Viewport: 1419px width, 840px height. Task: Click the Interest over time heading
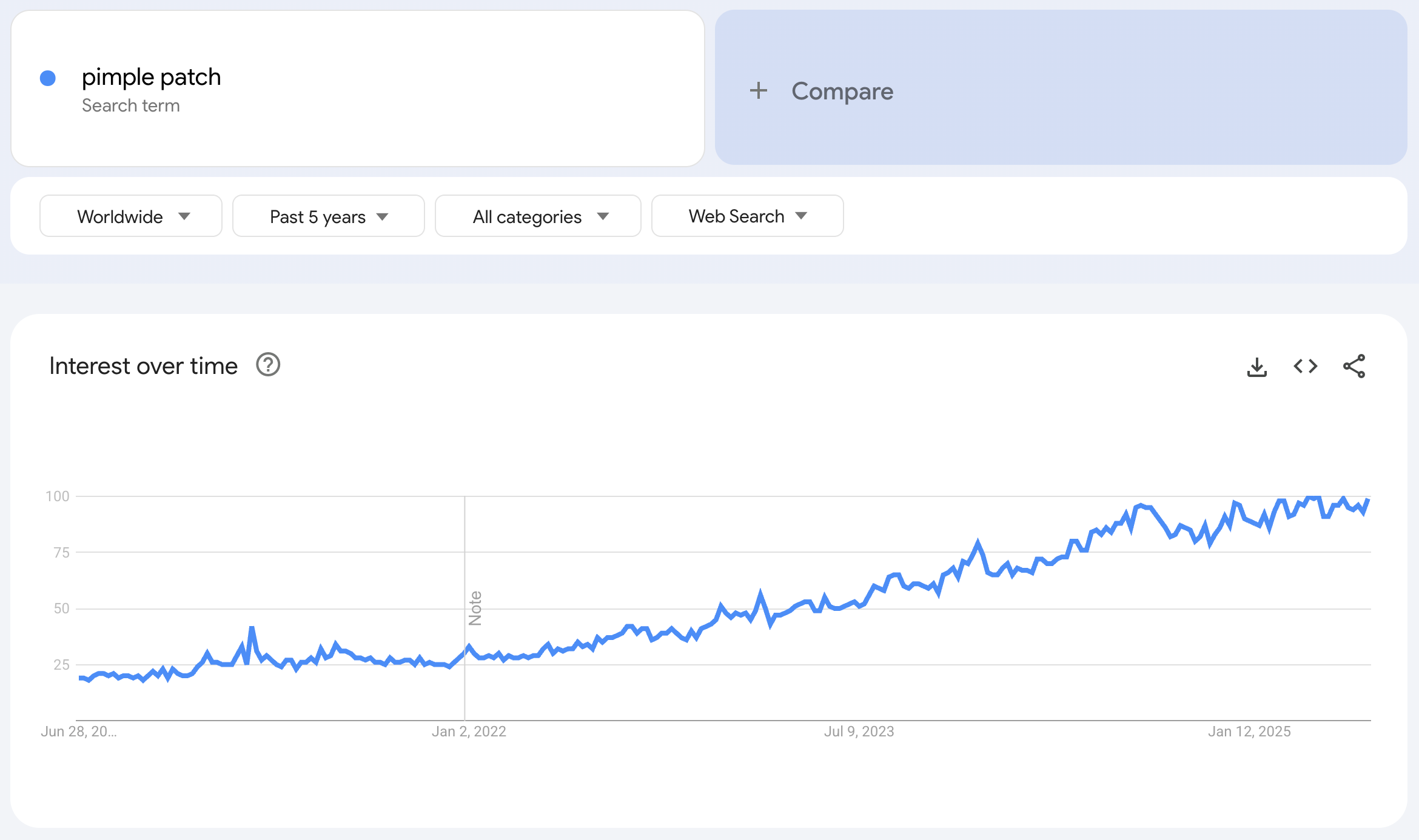(x=143, y=366)
